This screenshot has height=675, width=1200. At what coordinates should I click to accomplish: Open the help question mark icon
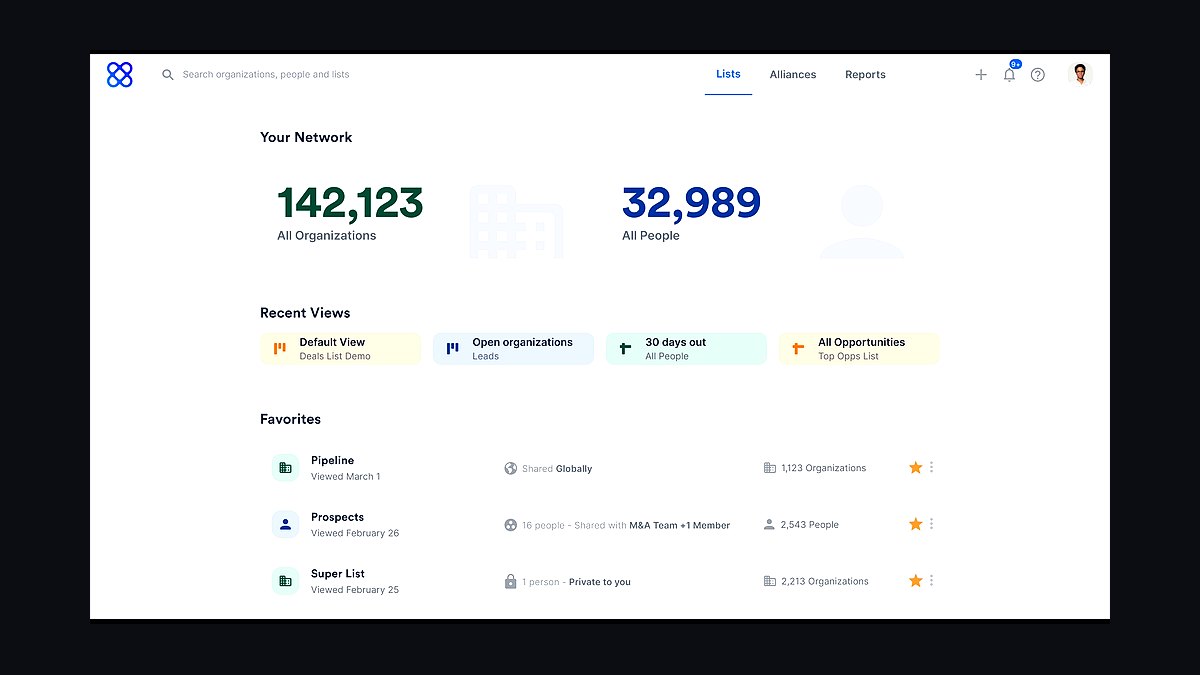coord(1038,75)
